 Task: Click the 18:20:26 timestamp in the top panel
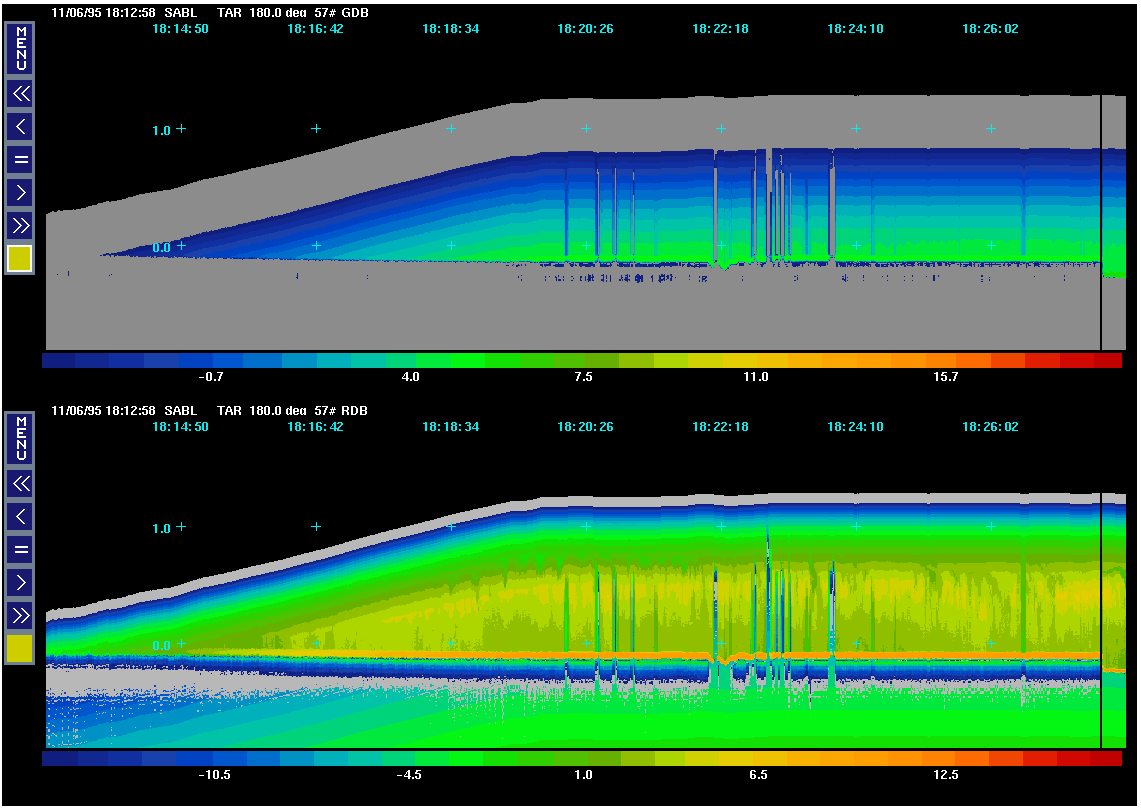pos(585,29)
